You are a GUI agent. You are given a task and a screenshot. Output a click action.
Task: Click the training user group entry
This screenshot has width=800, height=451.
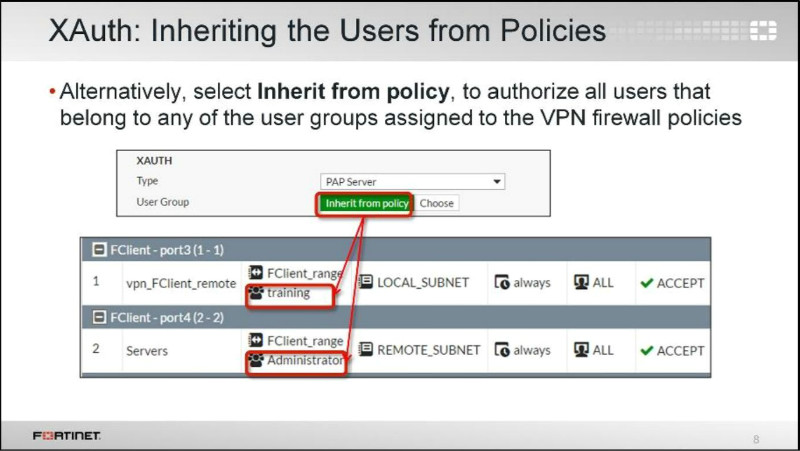click(288, 293)
